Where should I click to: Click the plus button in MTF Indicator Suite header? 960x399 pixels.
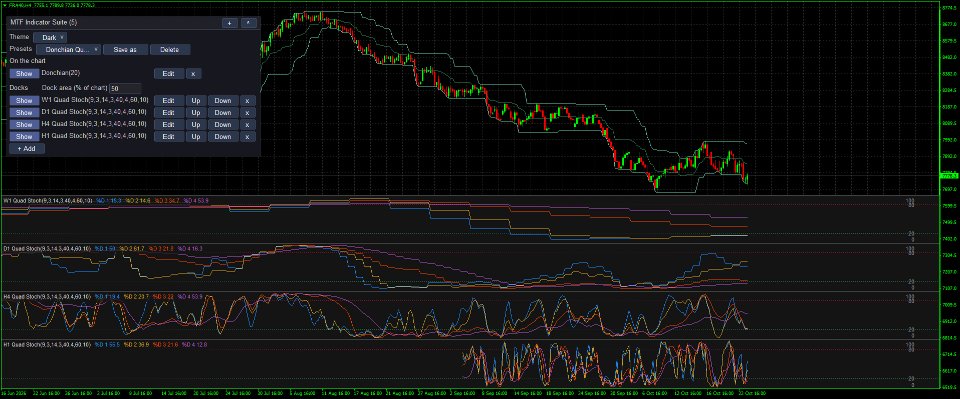(230, 23)
